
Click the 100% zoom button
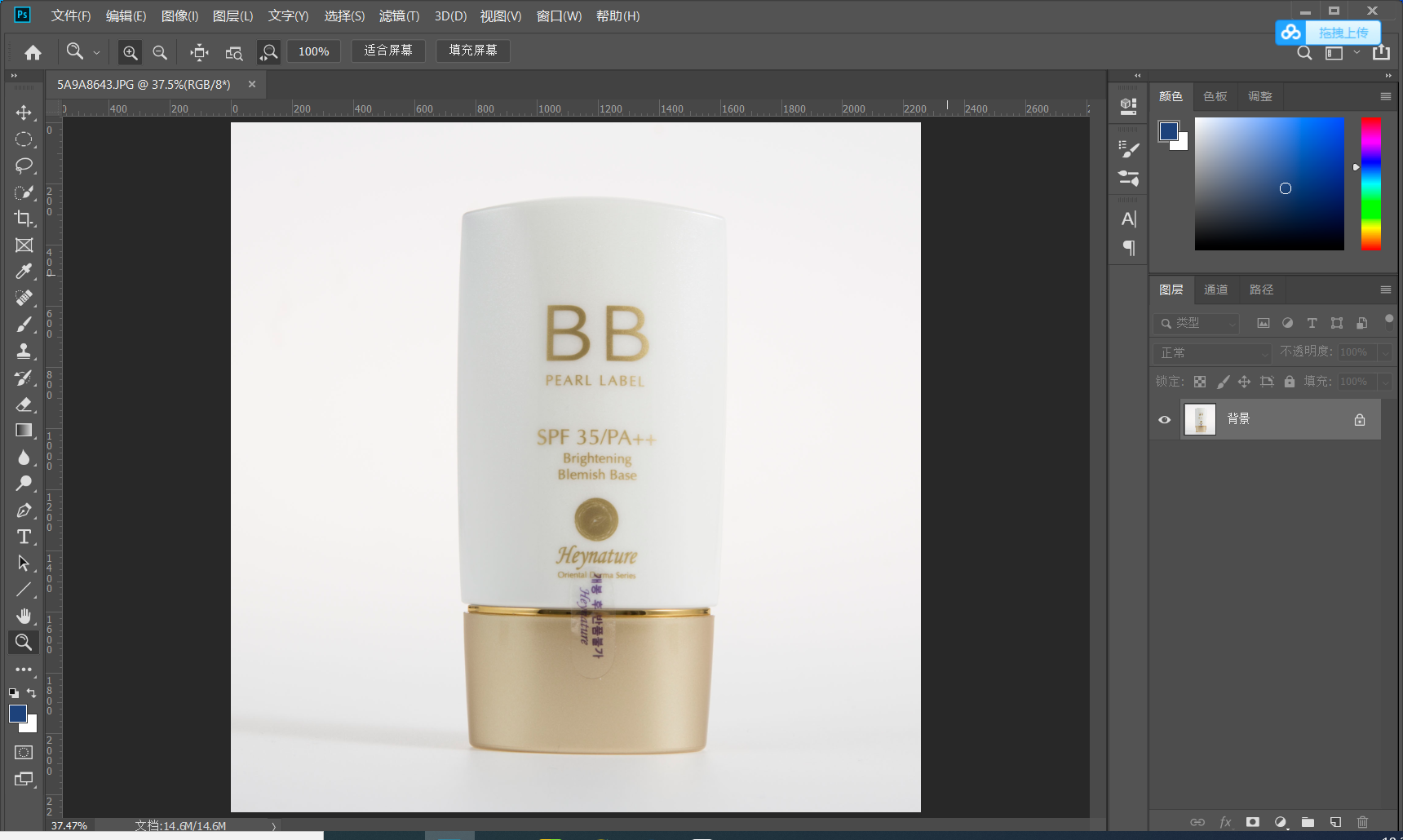[313, 51]
